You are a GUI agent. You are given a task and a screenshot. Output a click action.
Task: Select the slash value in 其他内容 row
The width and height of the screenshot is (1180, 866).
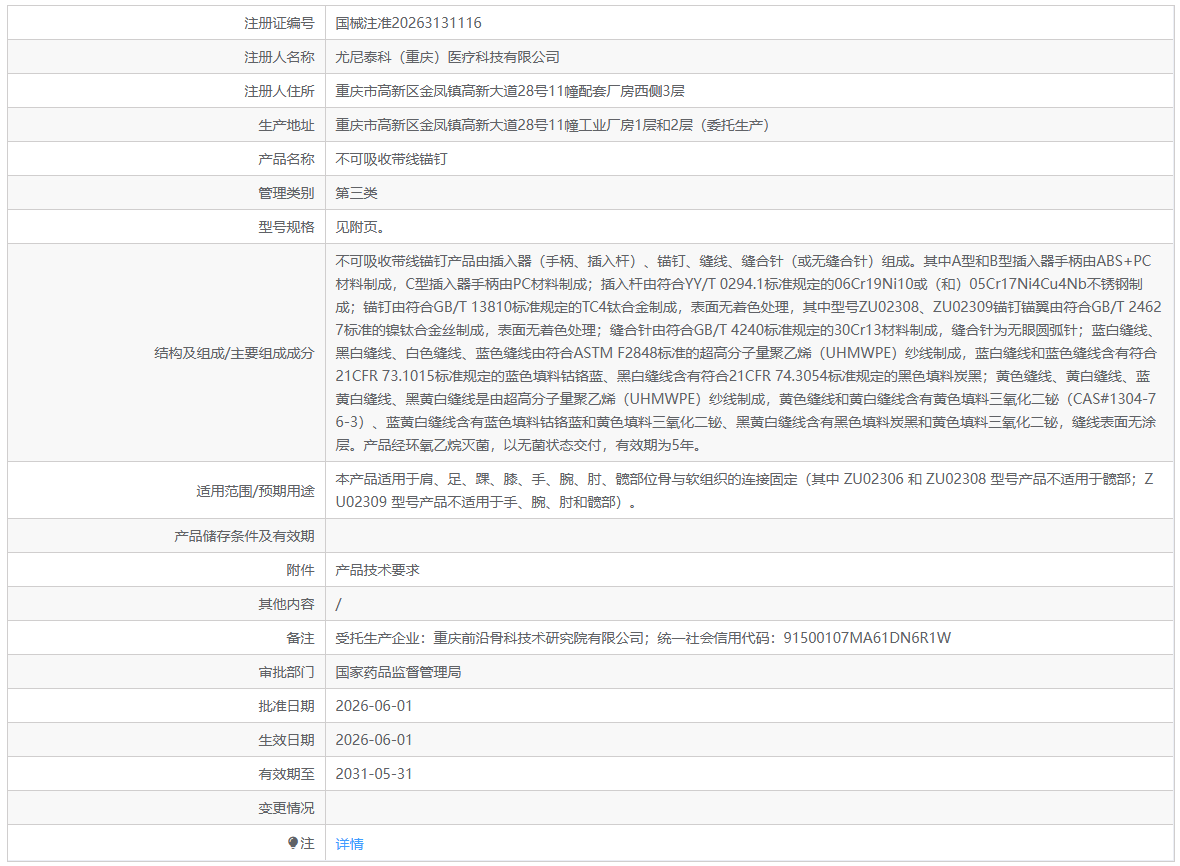[339, 603]
